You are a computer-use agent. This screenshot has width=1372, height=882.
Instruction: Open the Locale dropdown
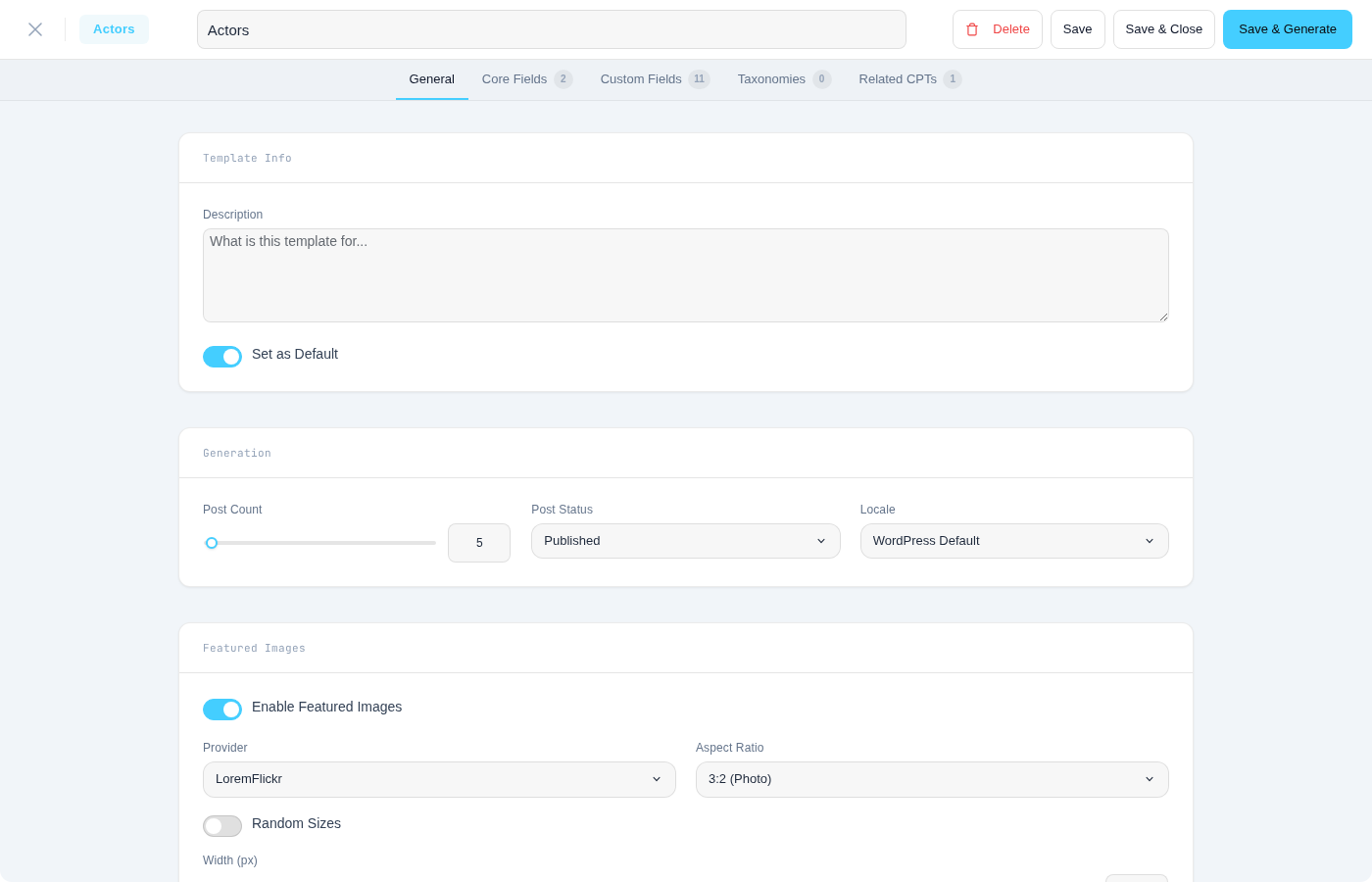(1013, 540)
